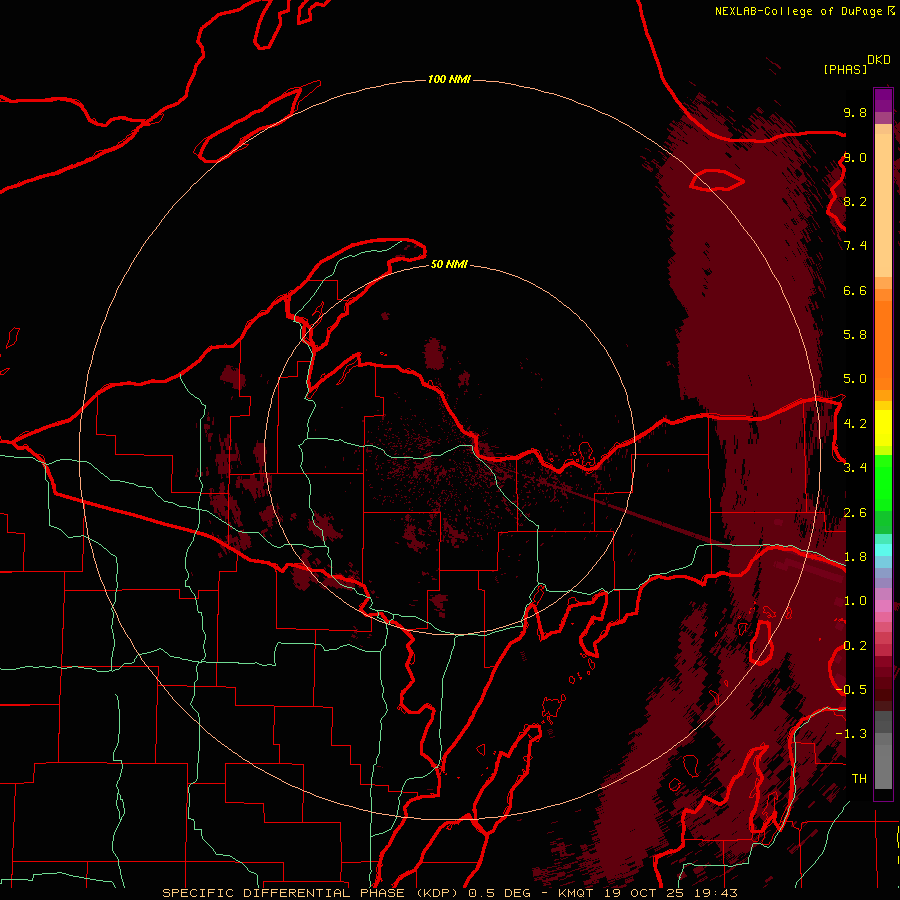Click the TH threshold label on the legend
This screenshot has height=900, width=900.
click(x=859, y=779)
